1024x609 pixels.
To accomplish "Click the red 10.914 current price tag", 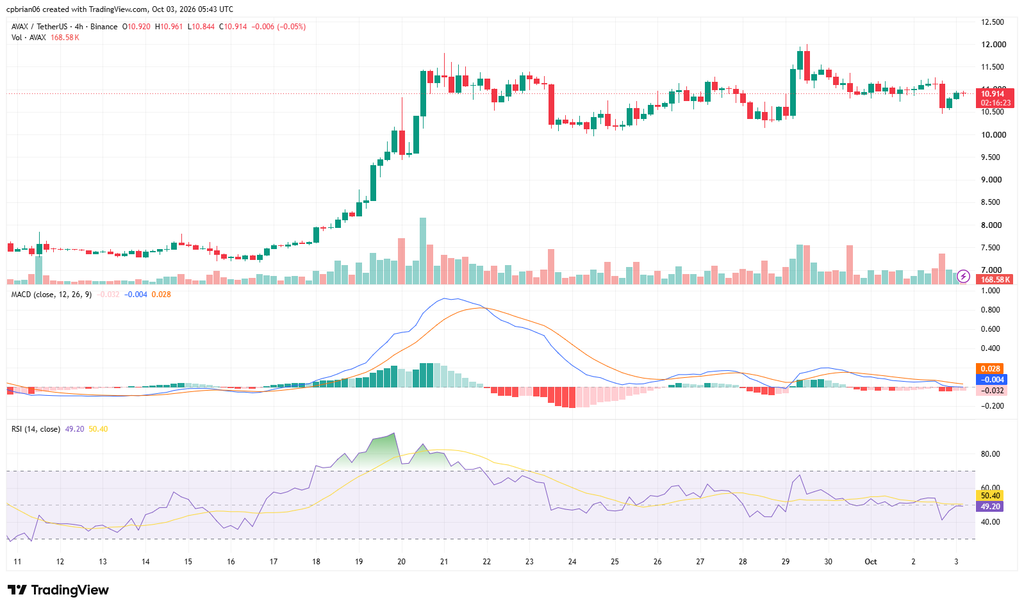I will point(995,94).
